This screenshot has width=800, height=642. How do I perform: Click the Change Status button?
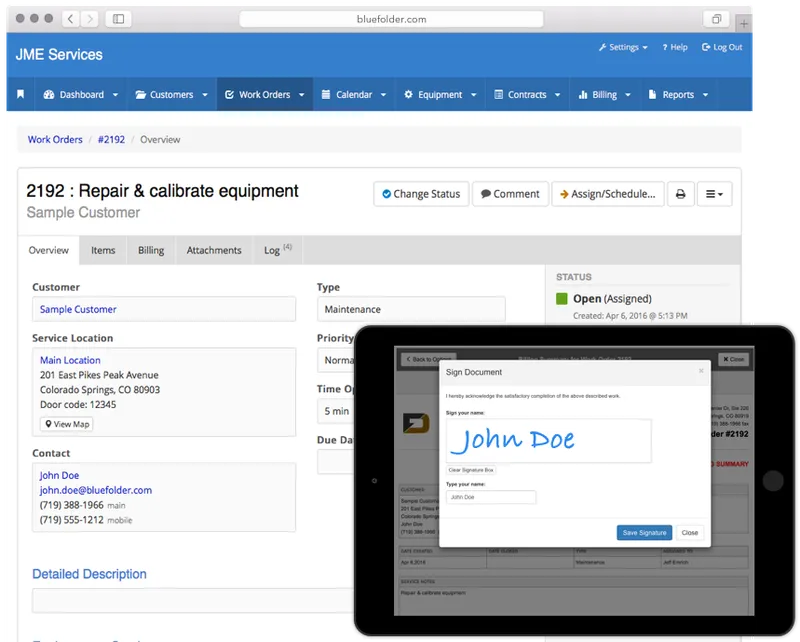pyautogui.click(x=421, y=194)
